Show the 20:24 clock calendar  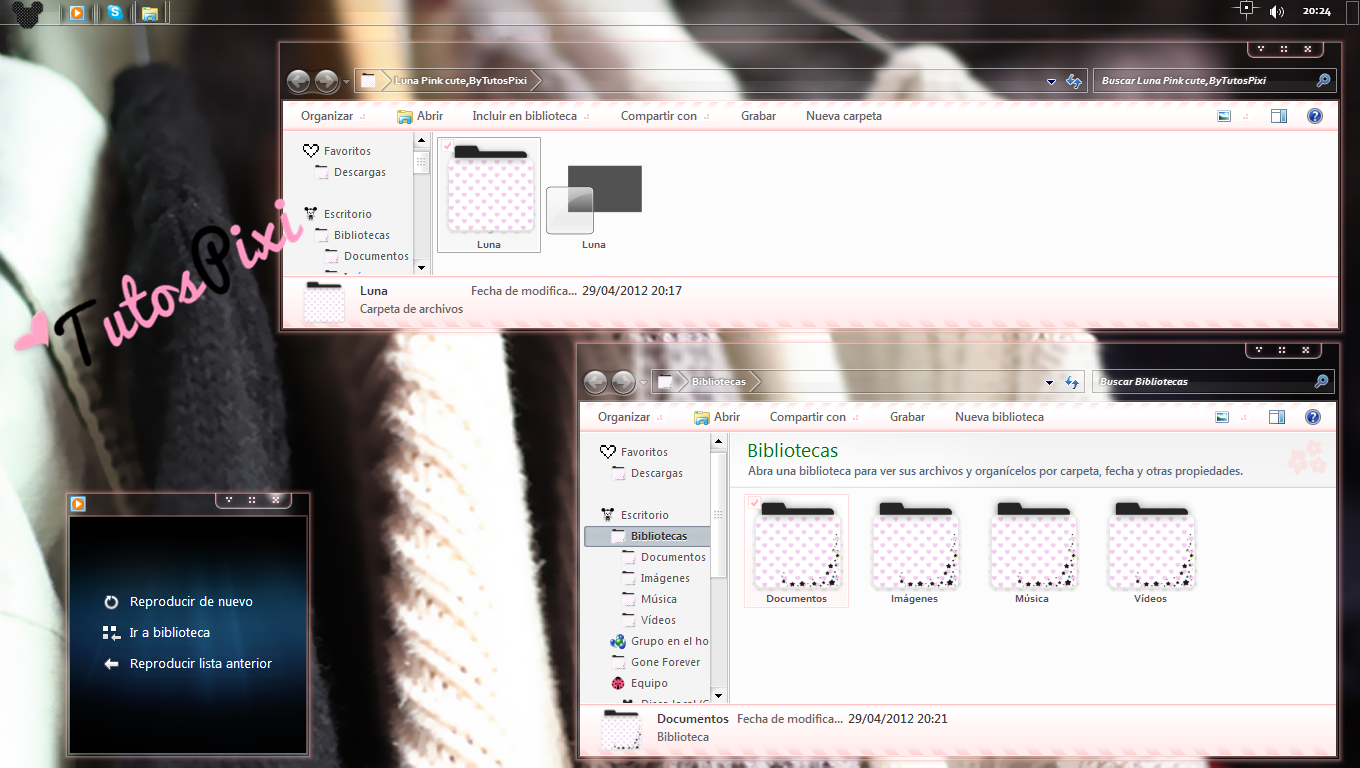click(1317, 12)
